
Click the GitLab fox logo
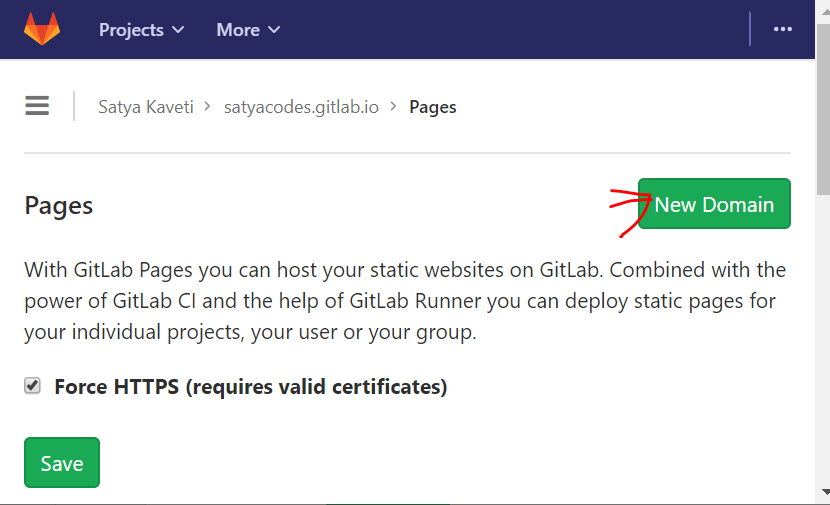click(42, 29)
